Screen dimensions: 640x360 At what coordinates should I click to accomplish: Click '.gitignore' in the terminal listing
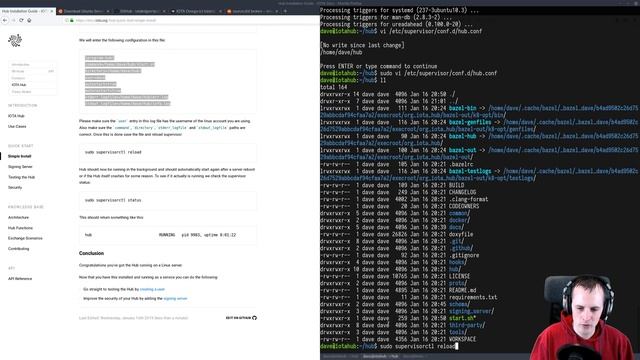tap(464, 256)
